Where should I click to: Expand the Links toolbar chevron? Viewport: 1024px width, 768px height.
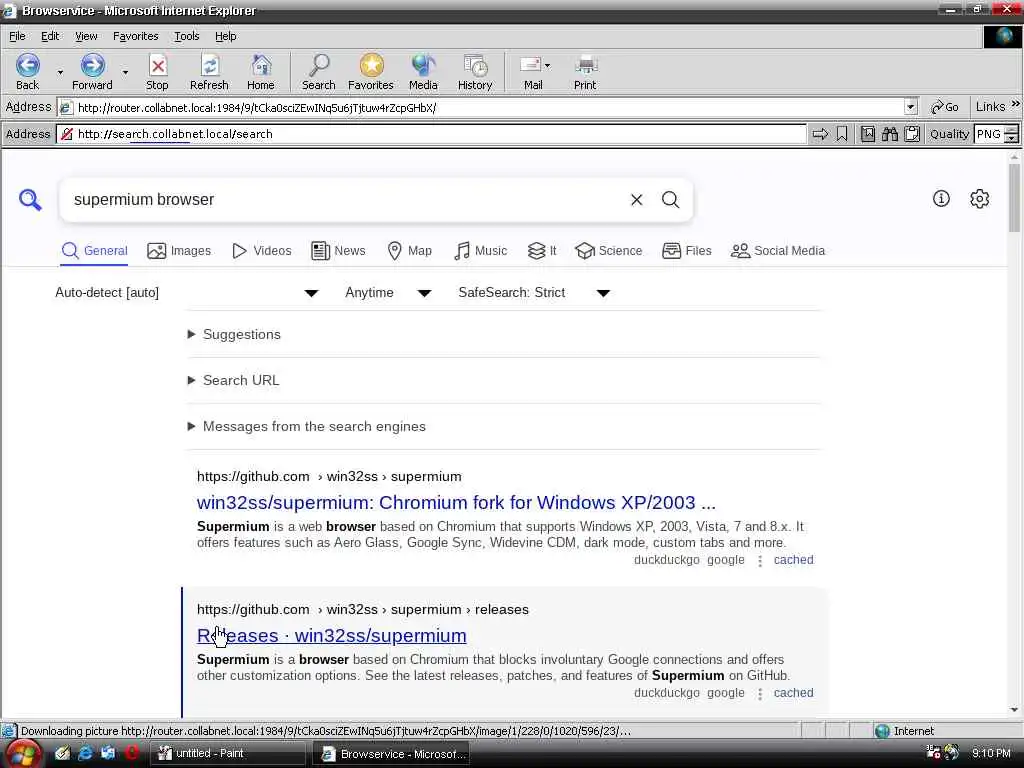pyautogui.click(x=1015, y=104)
